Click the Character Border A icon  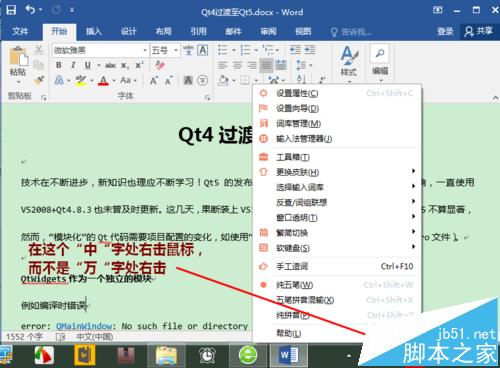point(203,50)
